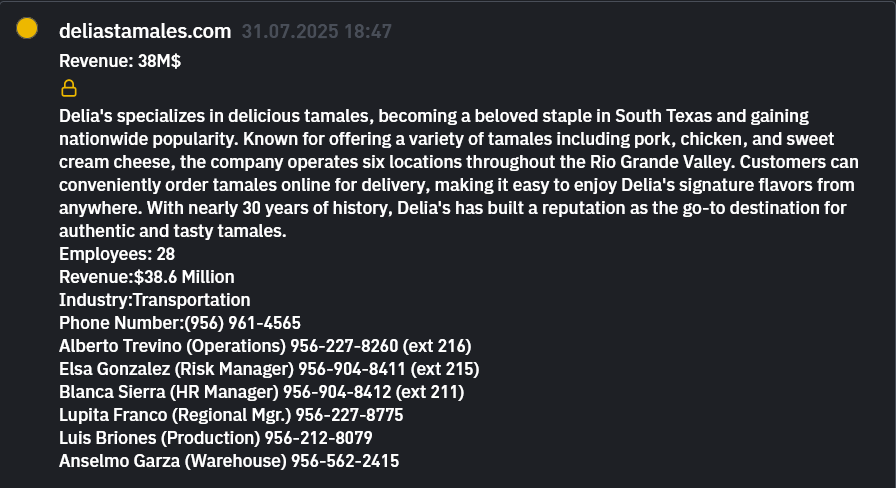Click the Industry:Transportation line

154,300
